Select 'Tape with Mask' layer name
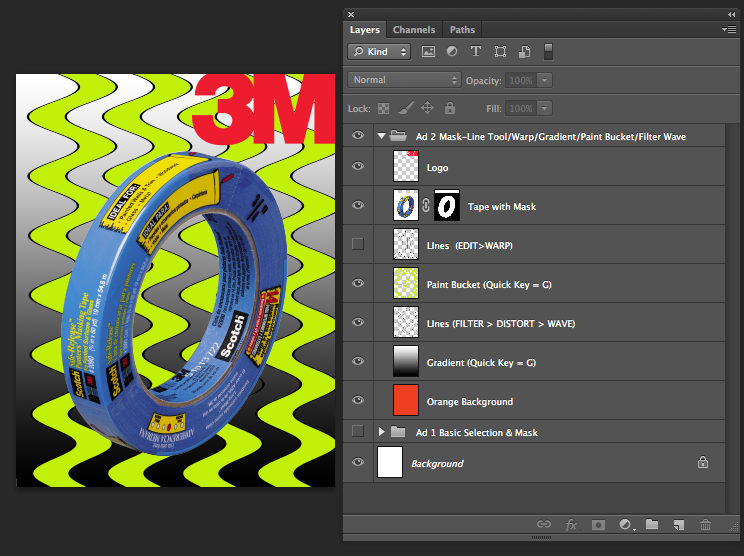 tap(502, 207)
